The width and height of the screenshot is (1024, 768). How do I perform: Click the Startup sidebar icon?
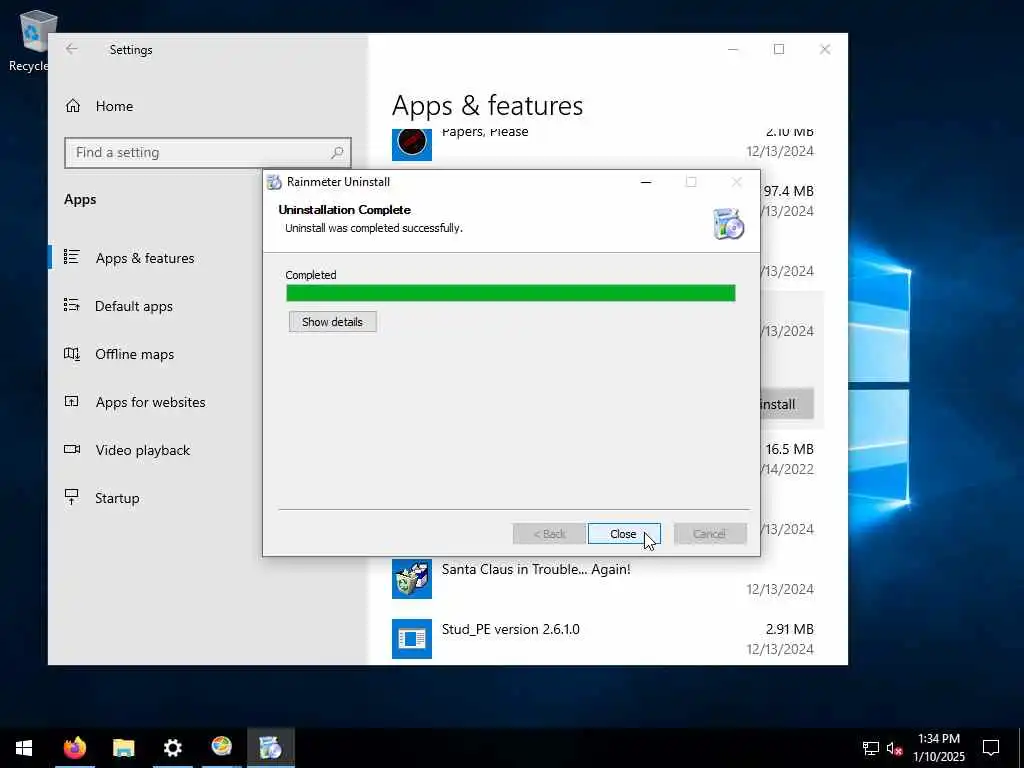point(72,497)
